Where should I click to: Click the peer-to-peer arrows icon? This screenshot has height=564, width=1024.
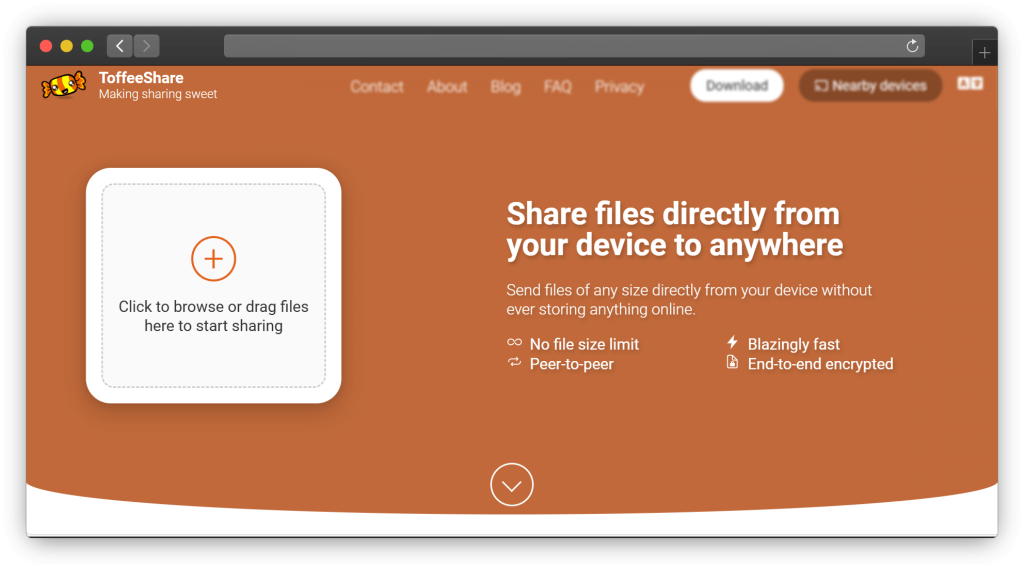tap(514, 363)
